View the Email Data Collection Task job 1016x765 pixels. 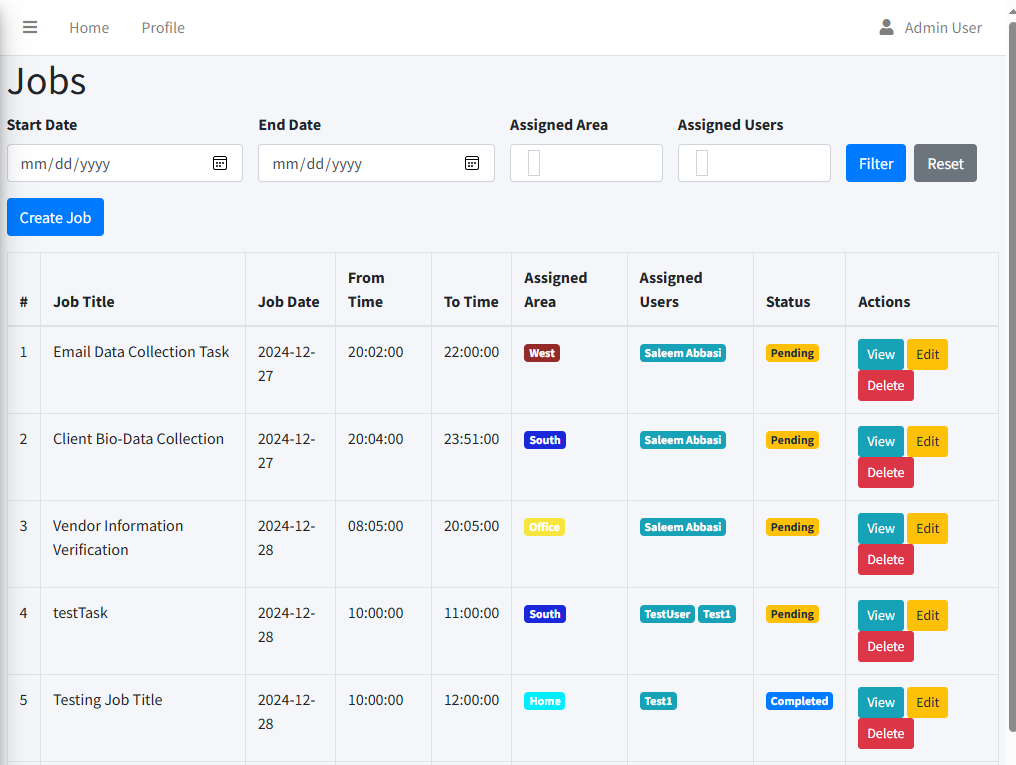point(881,354)
